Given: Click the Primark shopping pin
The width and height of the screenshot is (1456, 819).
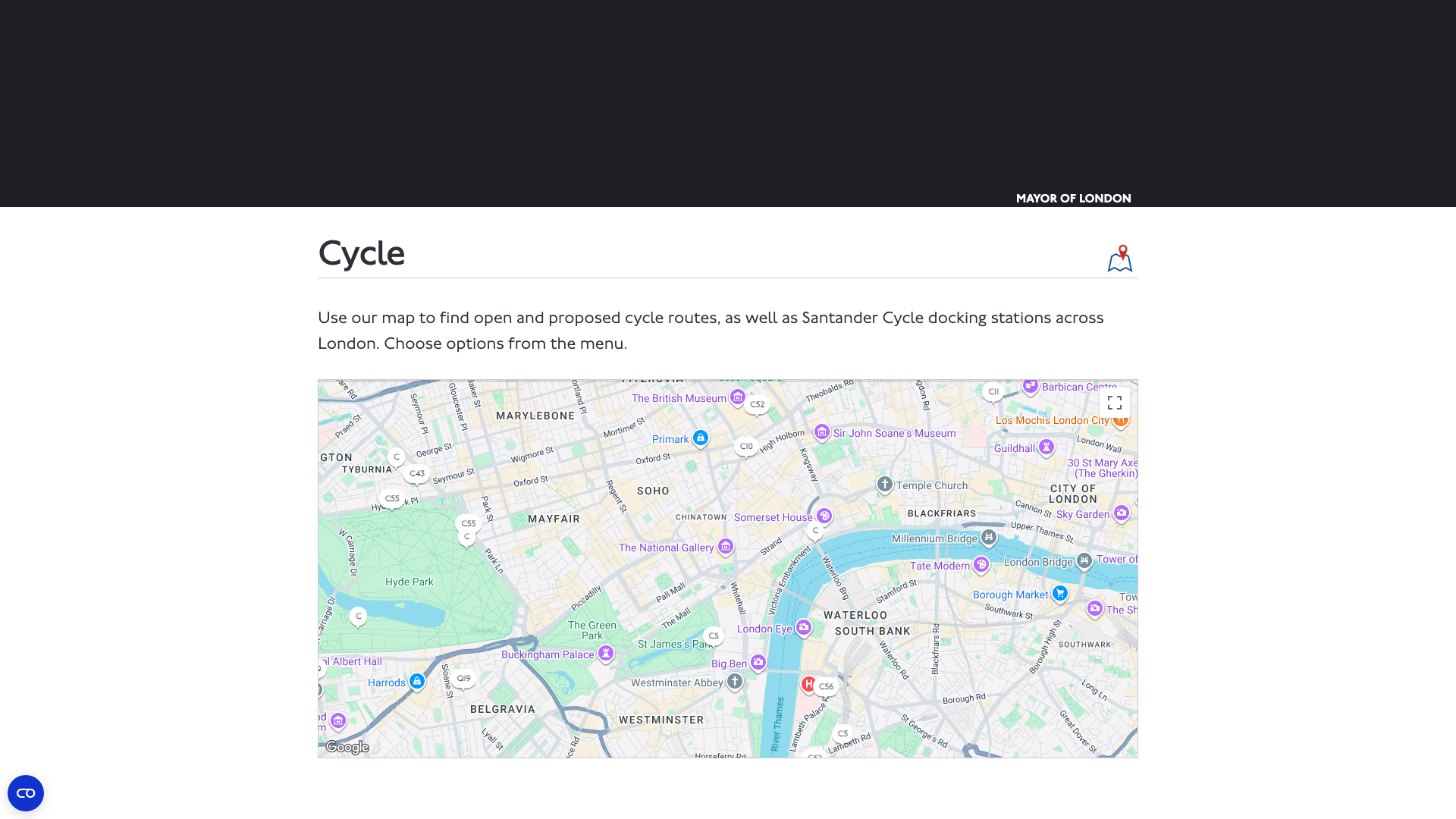Looking at the screenshot, I should [x=701, y=438].
